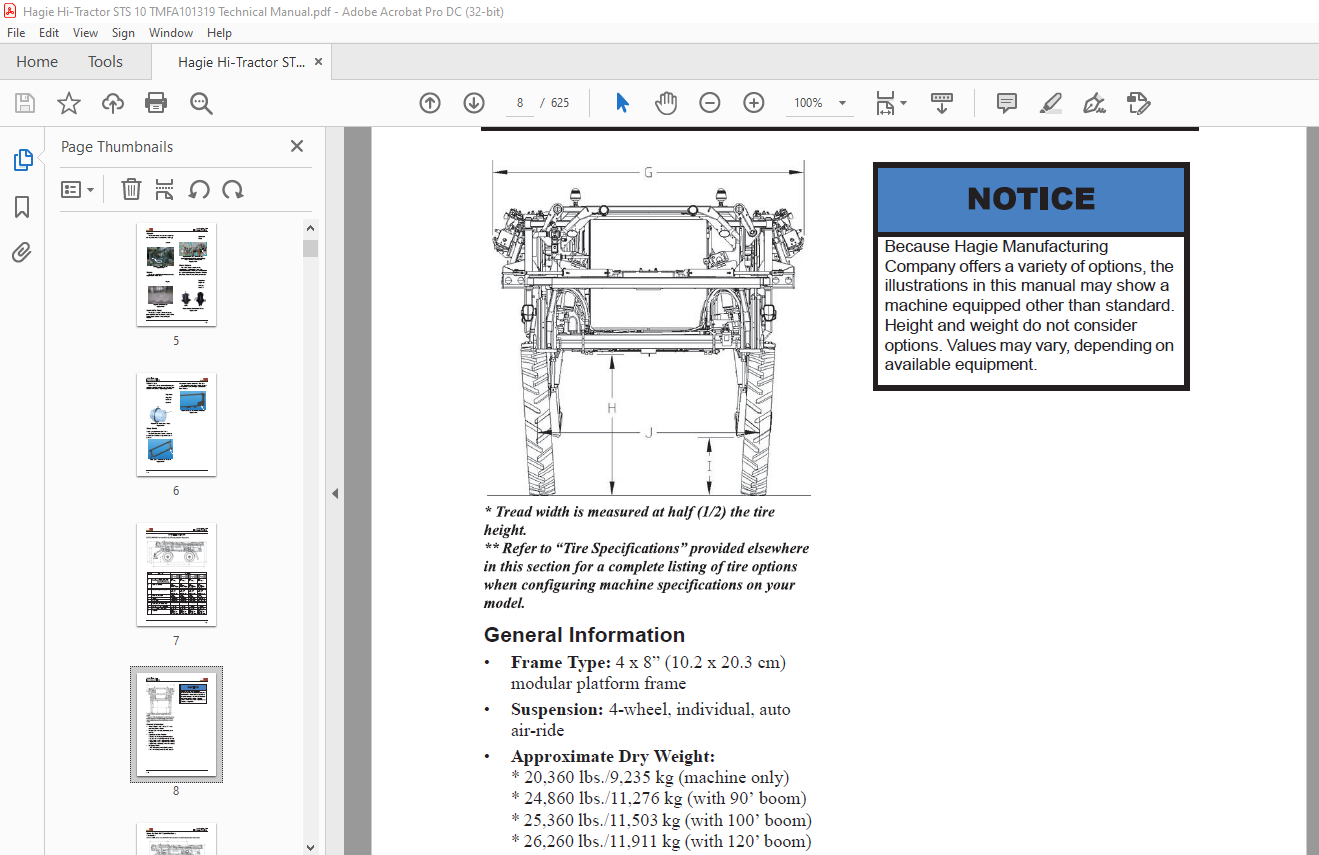Click the Save file icon

coord(25,103)
